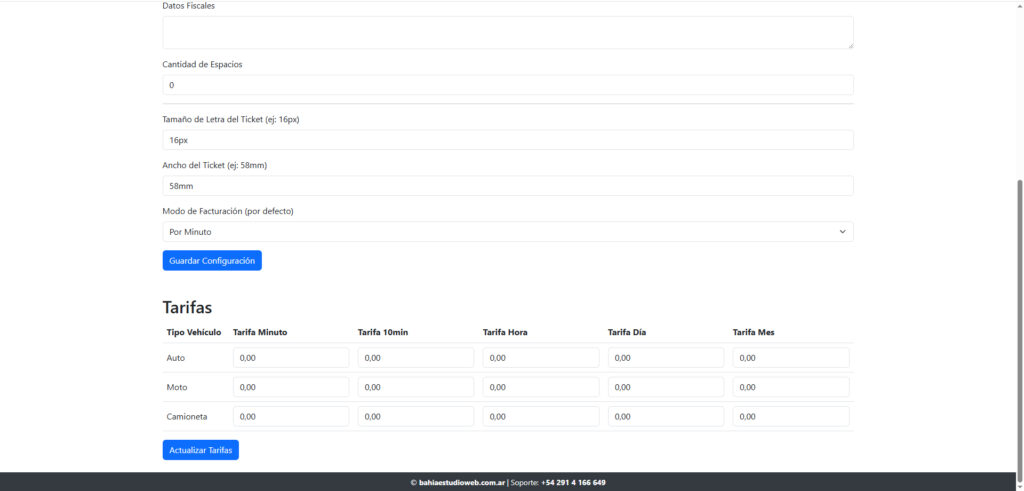Edit Auto Tarifa 10min field
This screenshot has width=1024, height=491.
tap(415, 358)
